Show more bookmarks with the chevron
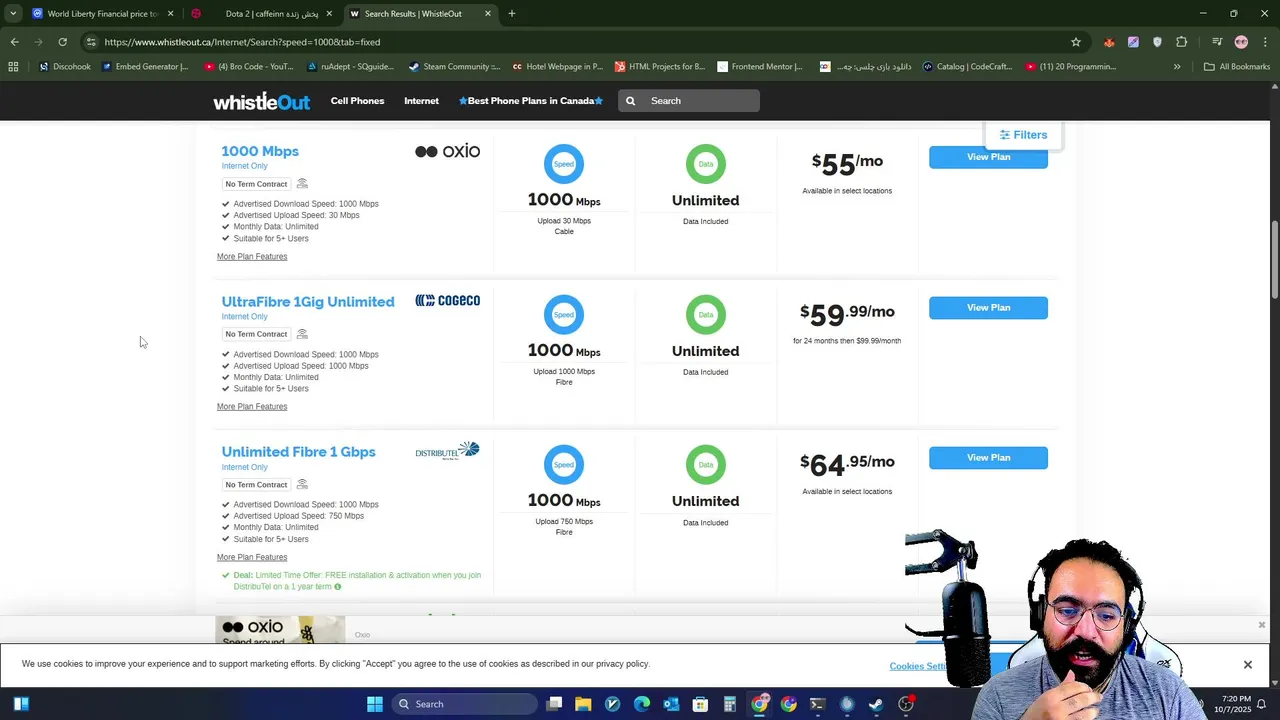This screenshot has height=720, width=1280. (x=1177, y=67)
